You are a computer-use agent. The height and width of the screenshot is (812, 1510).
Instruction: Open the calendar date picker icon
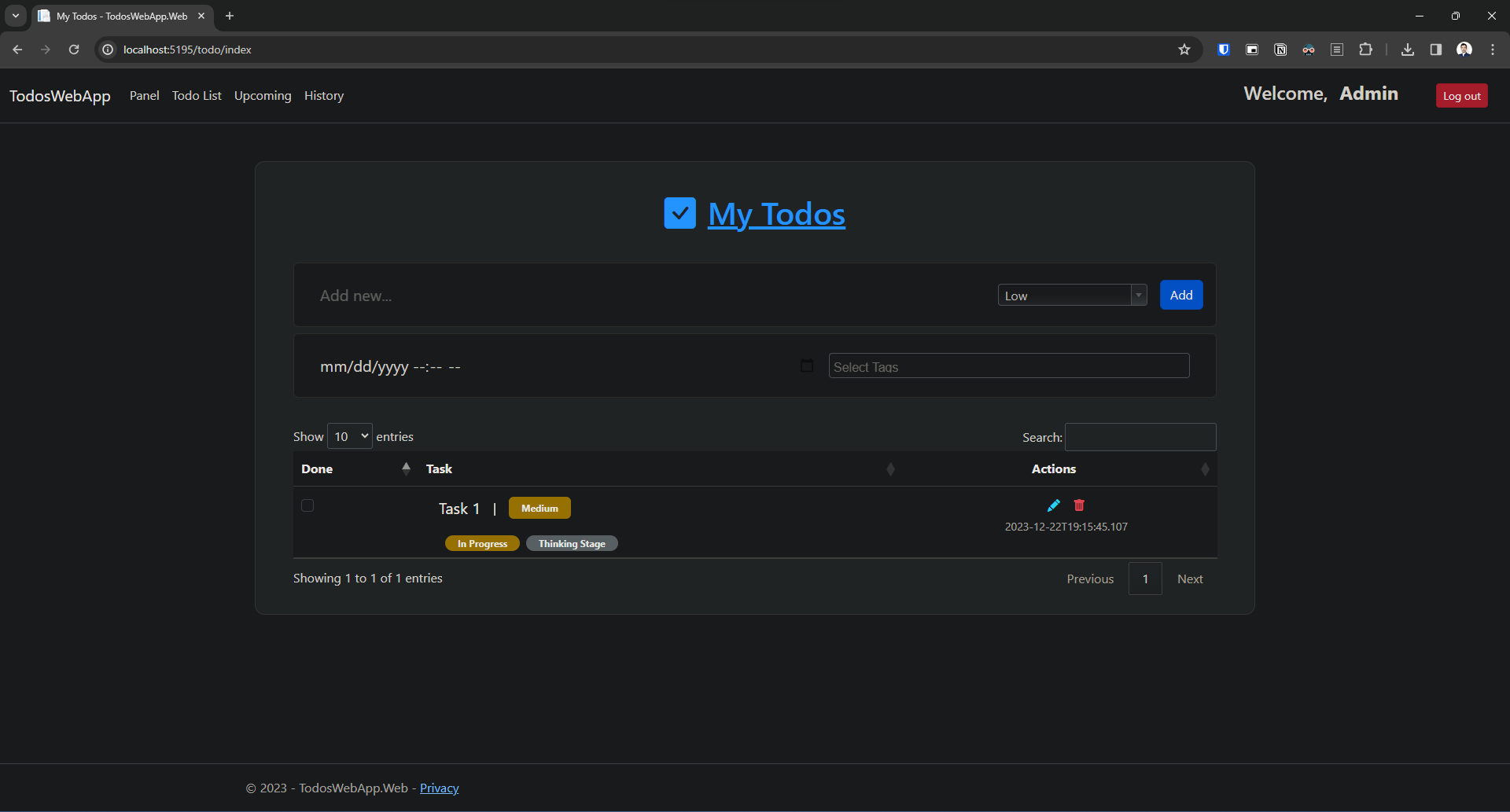807,366
